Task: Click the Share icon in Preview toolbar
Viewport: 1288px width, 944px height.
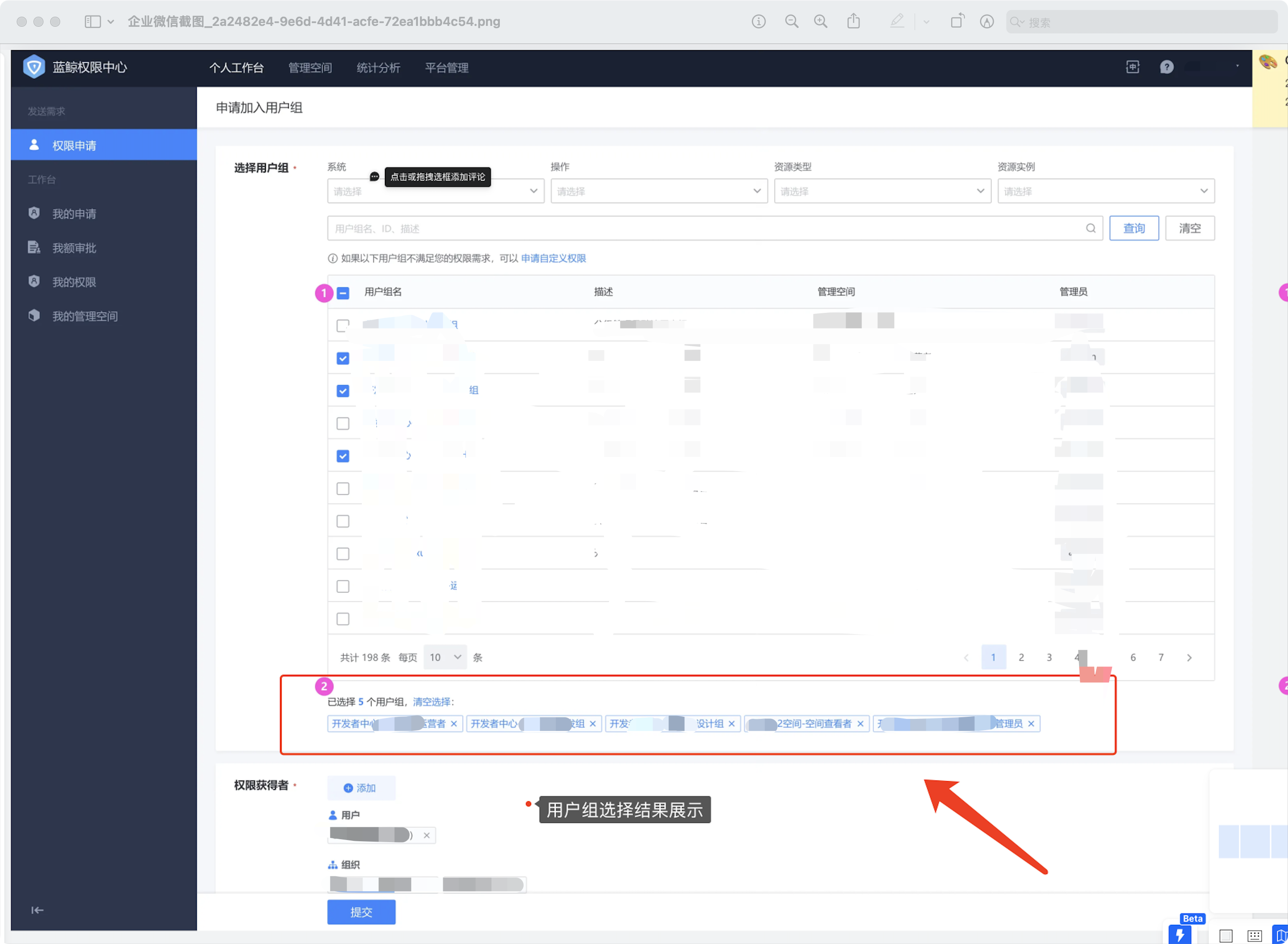Action: click(x=853, y=21)
